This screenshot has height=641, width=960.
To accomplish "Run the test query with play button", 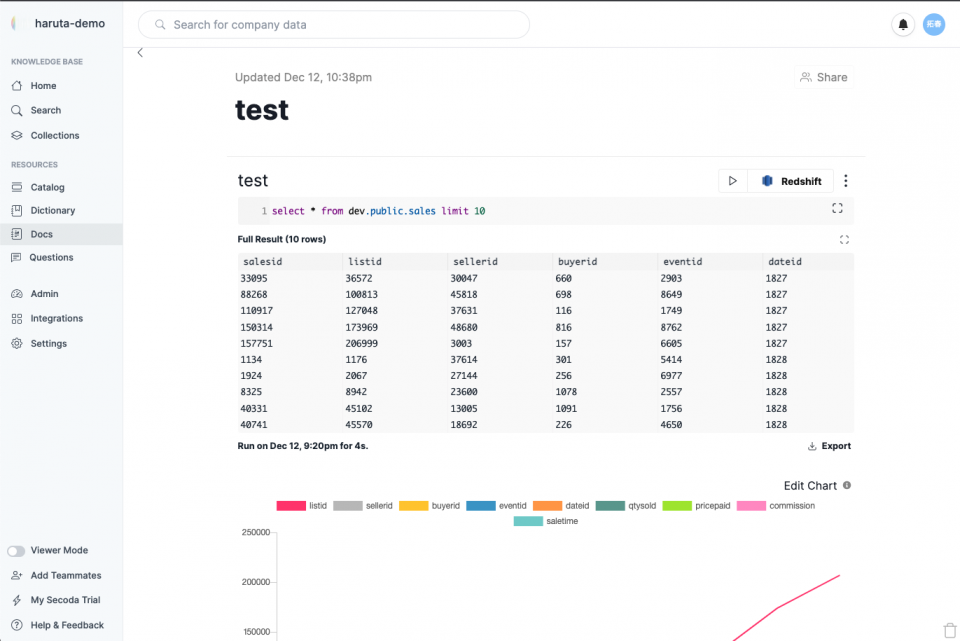I will (732, 181).
